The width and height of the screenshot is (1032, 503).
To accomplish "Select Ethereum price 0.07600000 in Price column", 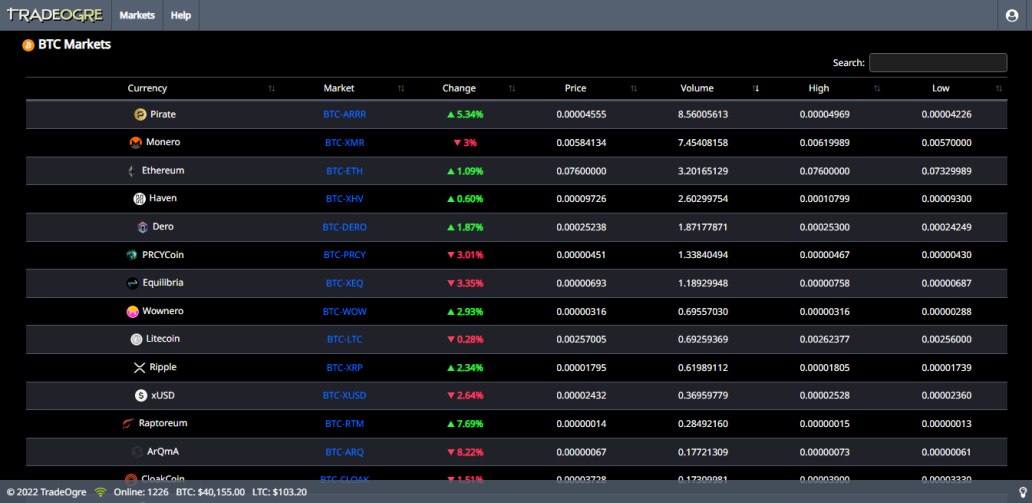I will pyautogui.click(x=581, y=171).
